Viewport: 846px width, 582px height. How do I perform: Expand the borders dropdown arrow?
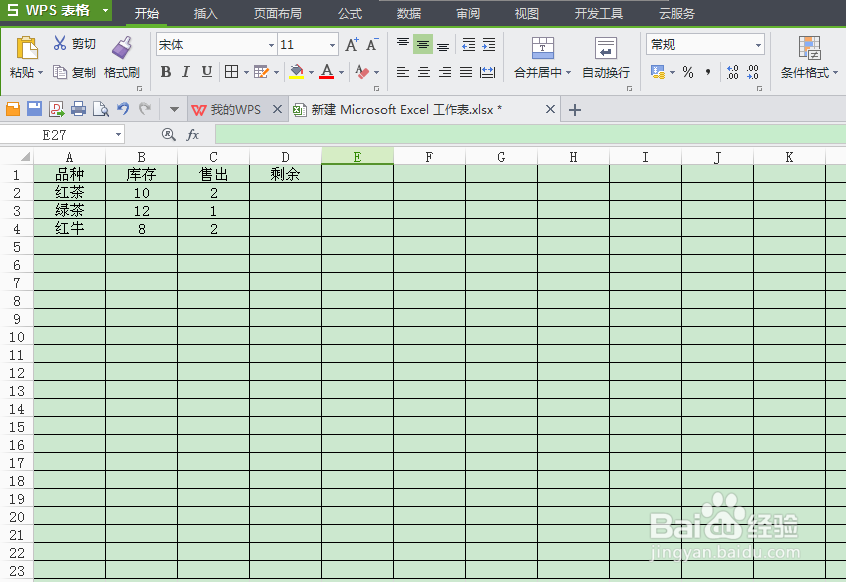click(246, 72)
